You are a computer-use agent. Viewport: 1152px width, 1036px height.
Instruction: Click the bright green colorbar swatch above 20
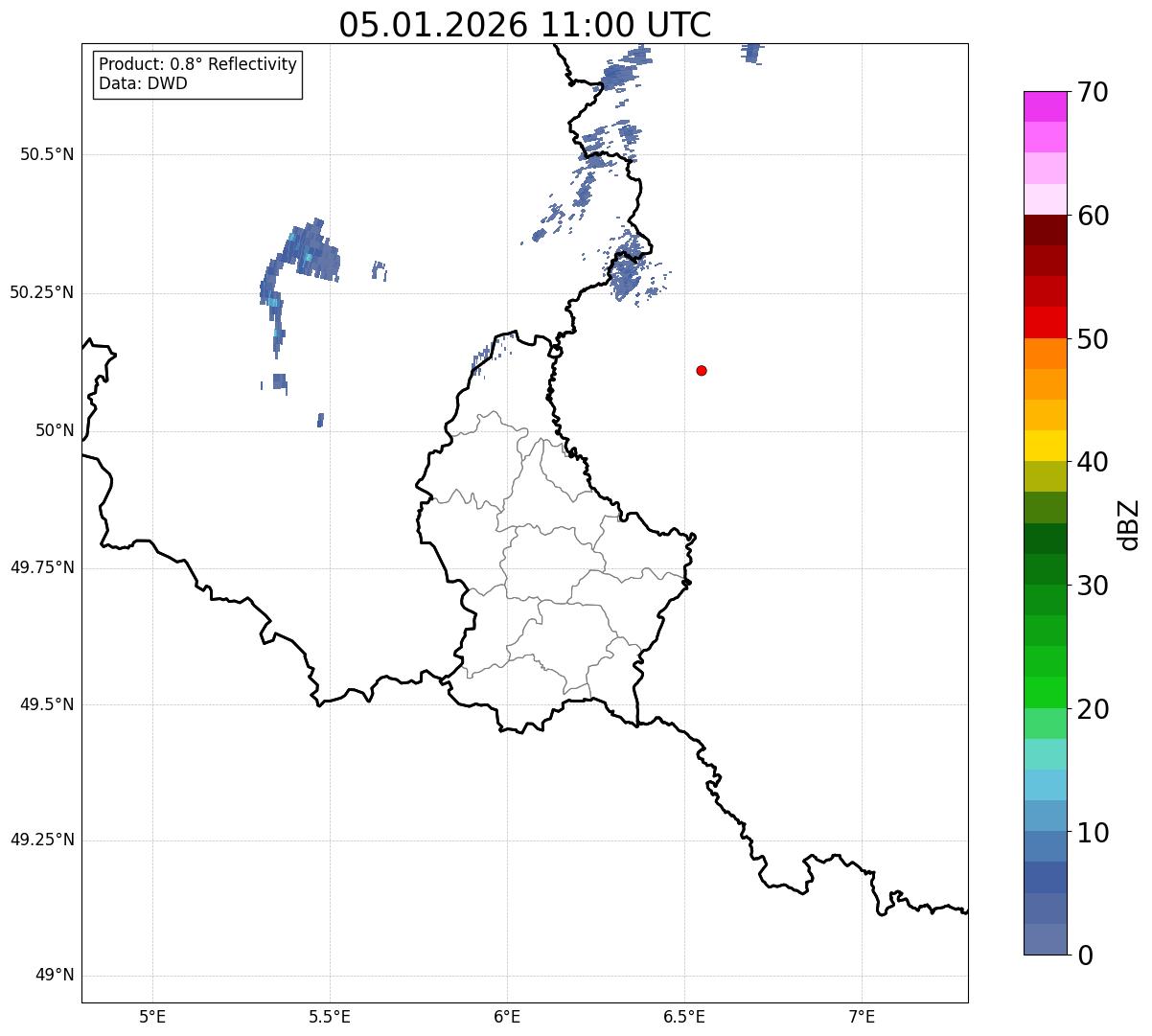1046,692
